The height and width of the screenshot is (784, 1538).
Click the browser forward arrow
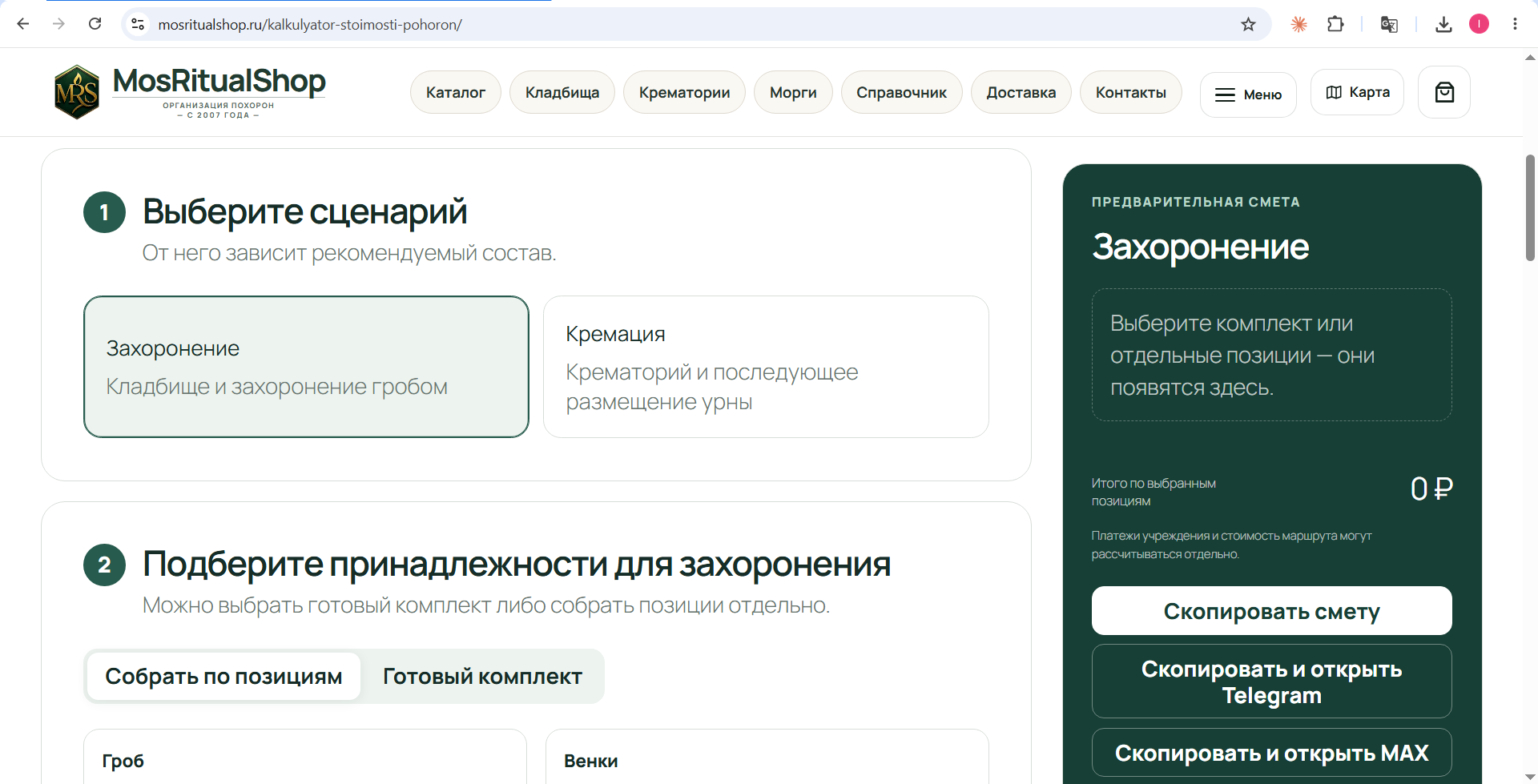[x=58, y=24]
